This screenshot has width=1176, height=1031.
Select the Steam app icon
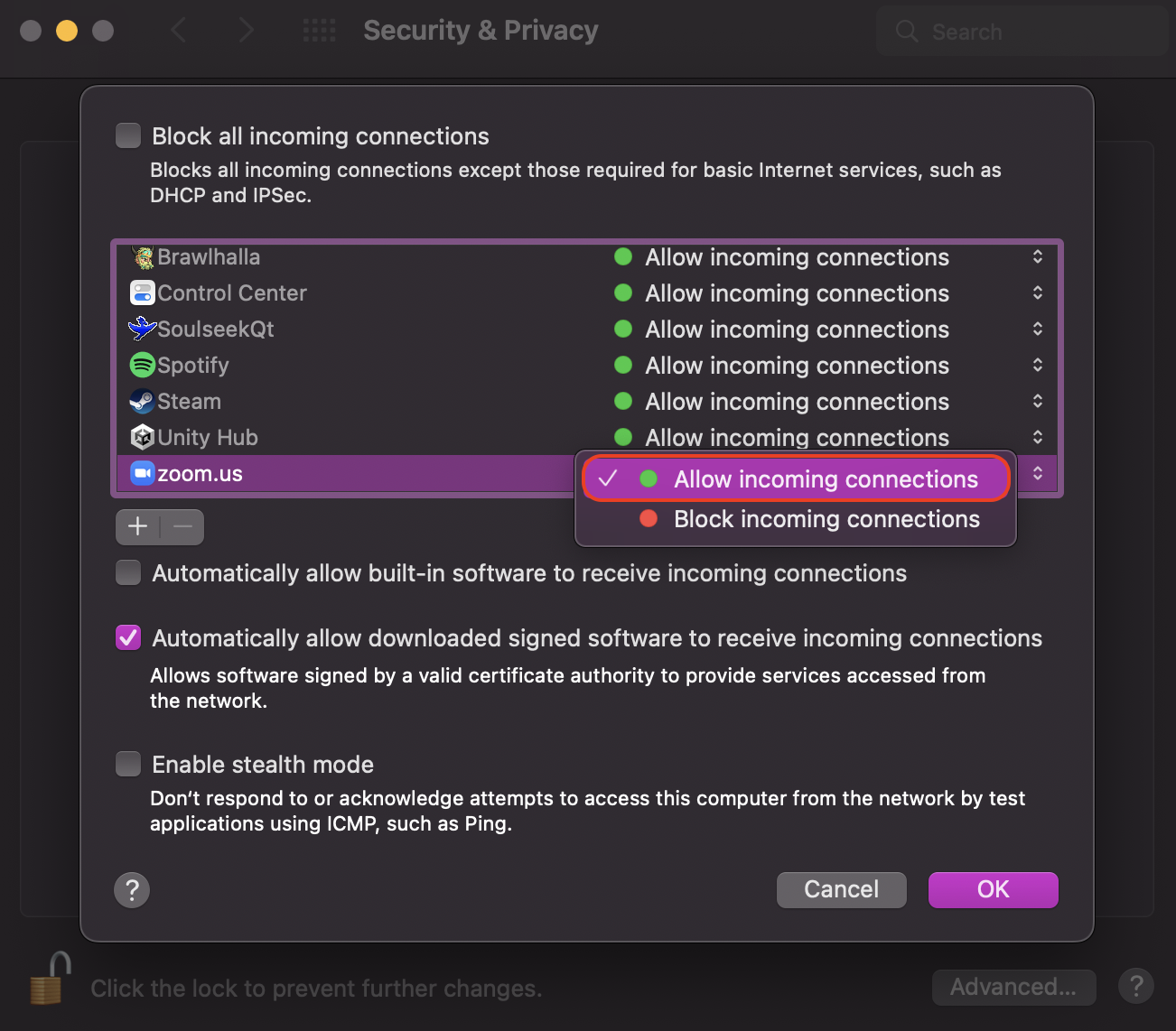click(143, 402)
